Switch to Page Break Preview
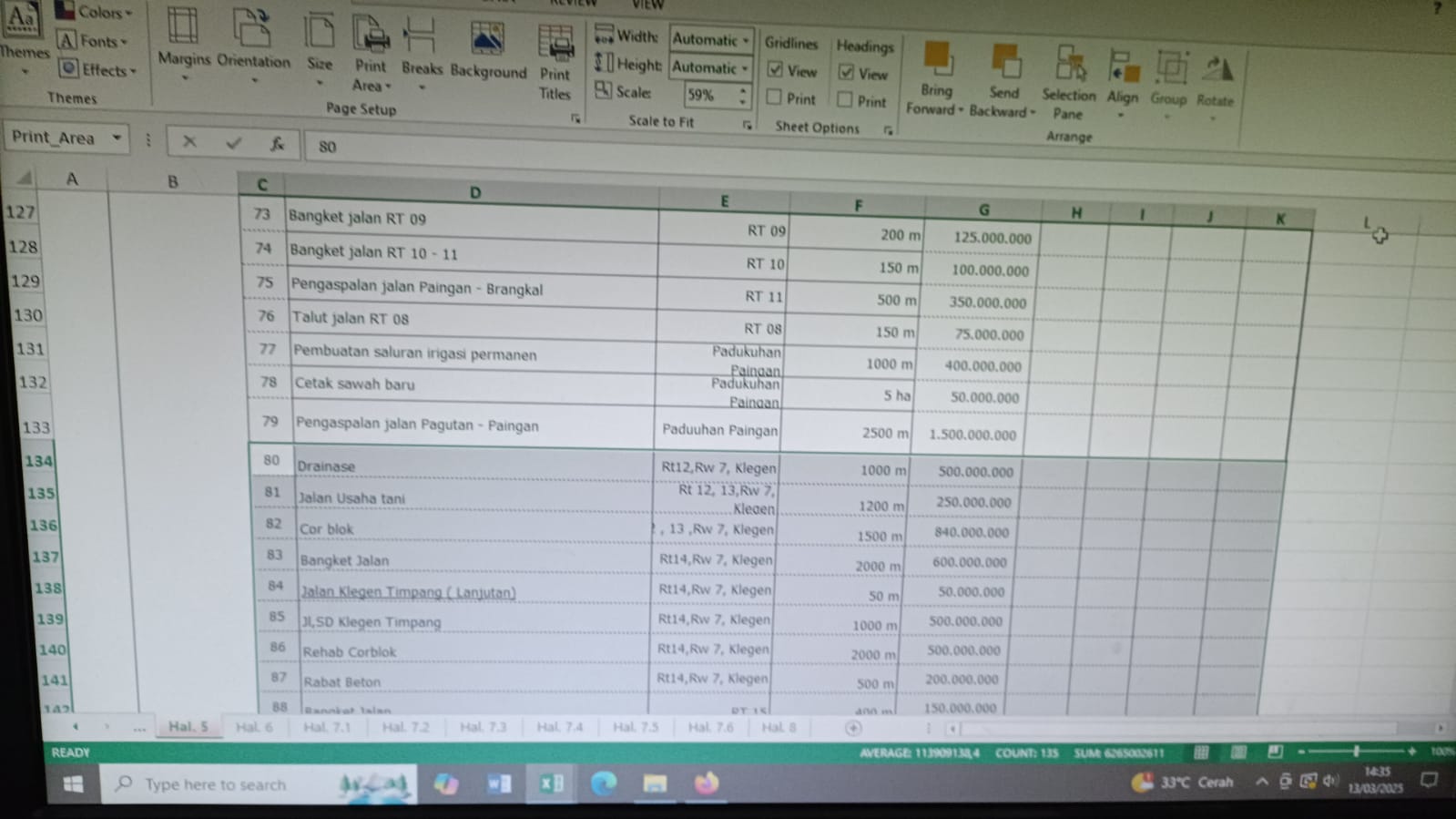 tap(1275, 752)
